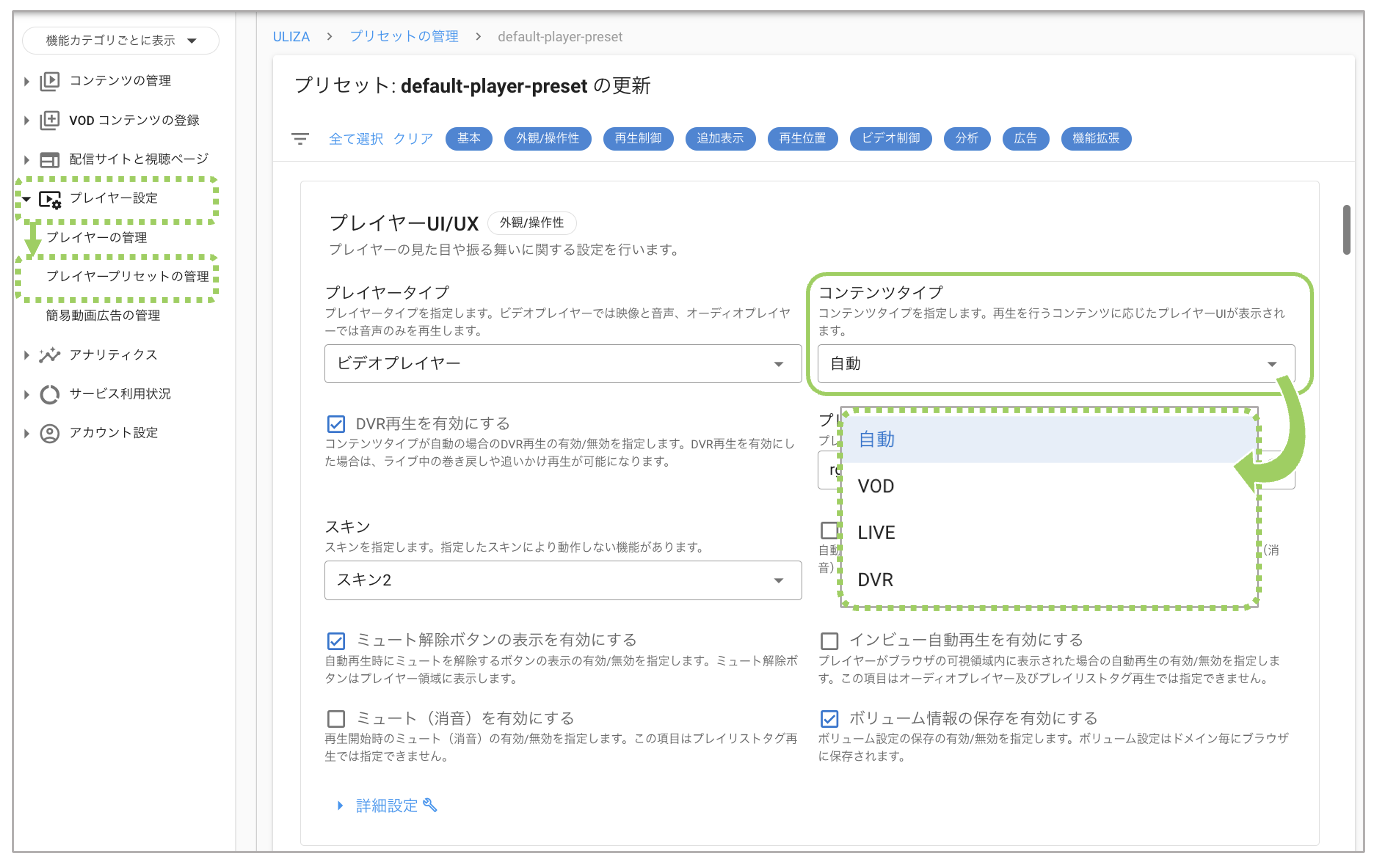Uncheck ミュート解除ボタンの表示を有効にする checkbox
The width and height of the screenshot is (1374, 864).
tap(336, 640)
